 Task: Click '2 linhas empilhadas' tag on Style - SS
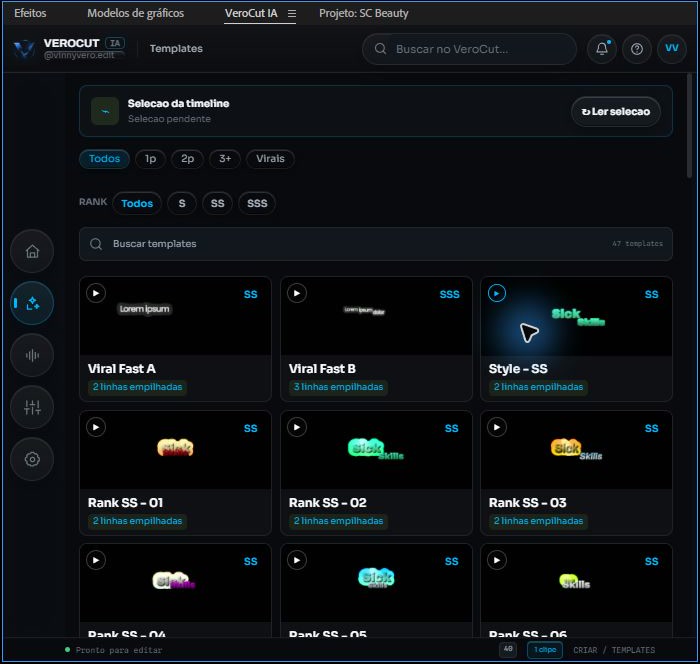coord(538,387)
